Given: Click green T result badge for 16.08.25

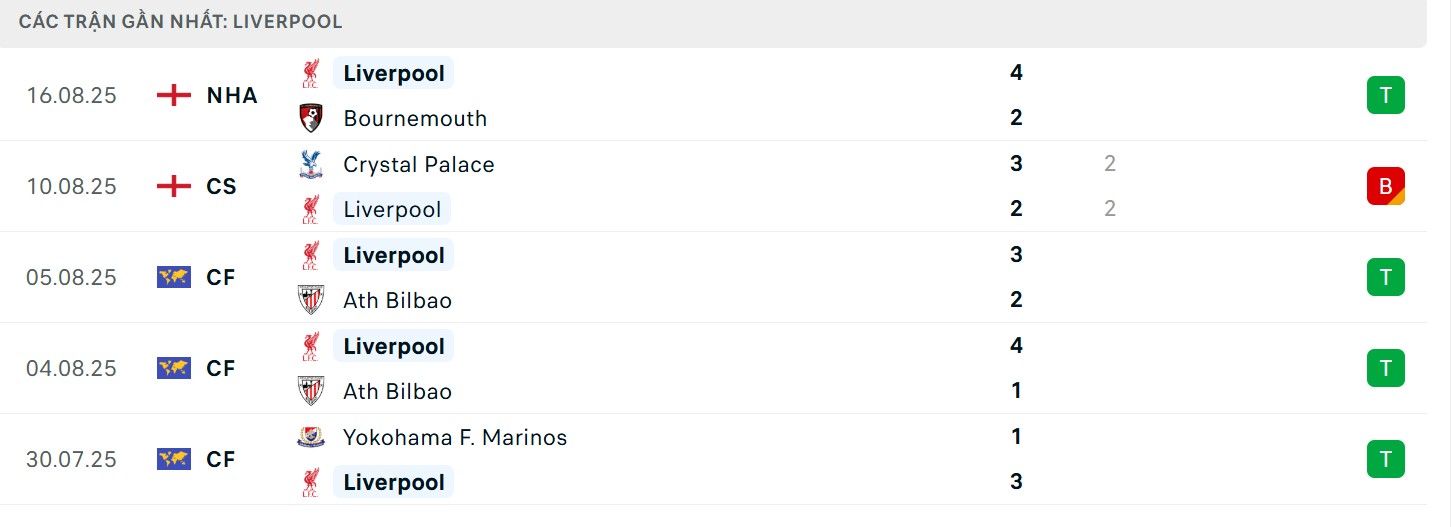Looking at the screenshot, I should click(1385, 95).
